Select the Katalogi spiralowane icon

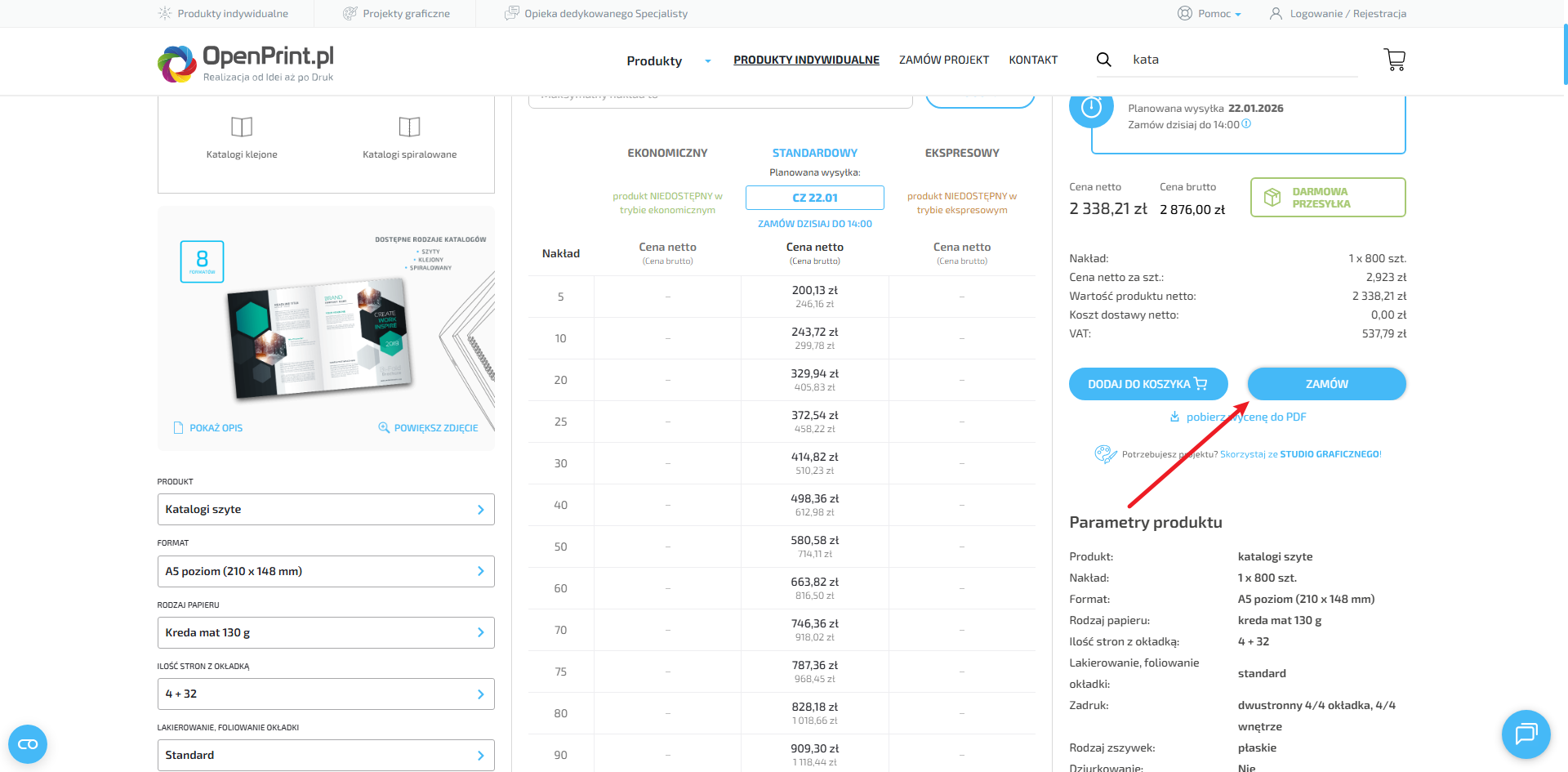click(409, 127)
